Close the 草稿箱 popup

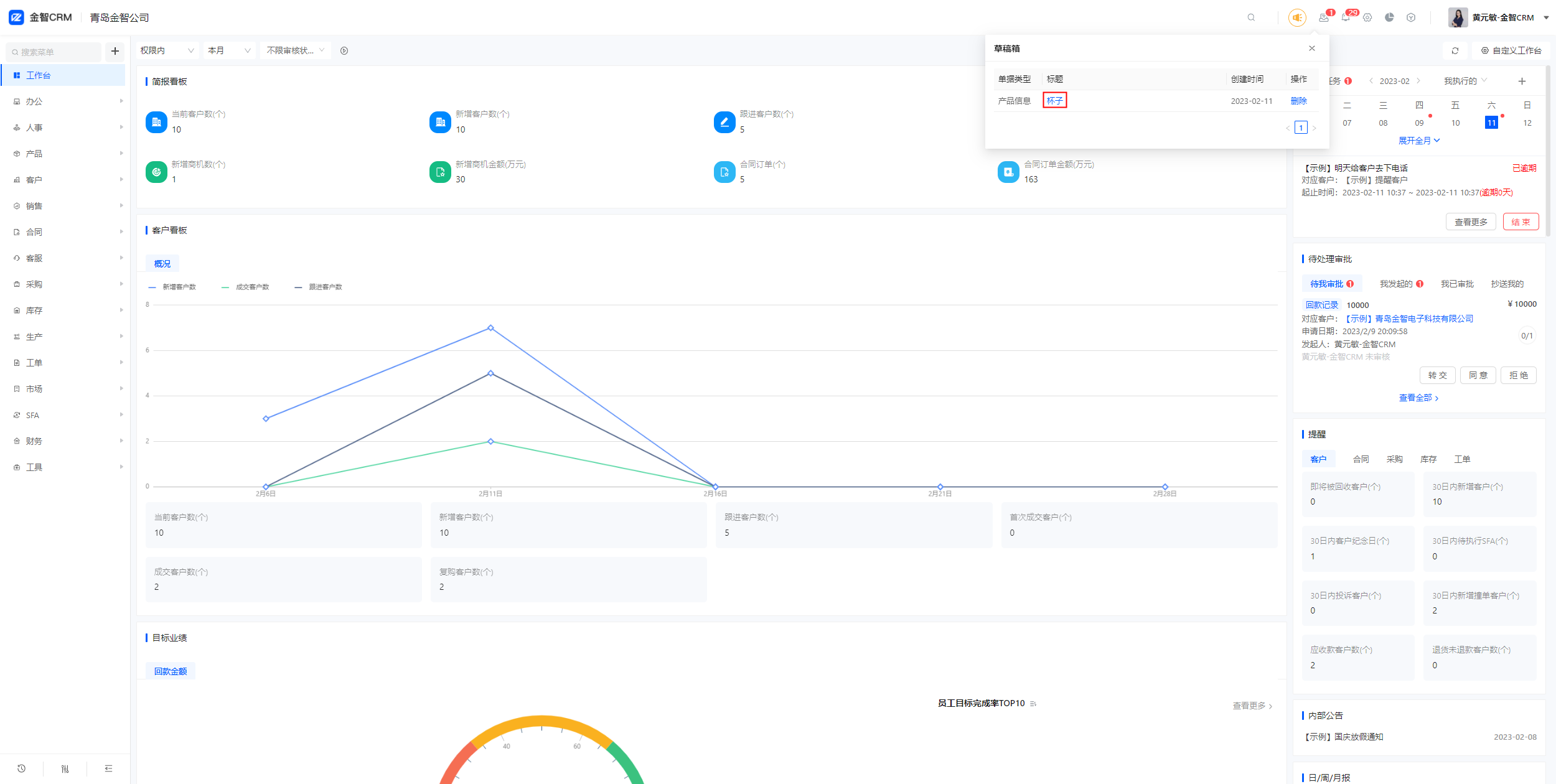coord(1312,49)
